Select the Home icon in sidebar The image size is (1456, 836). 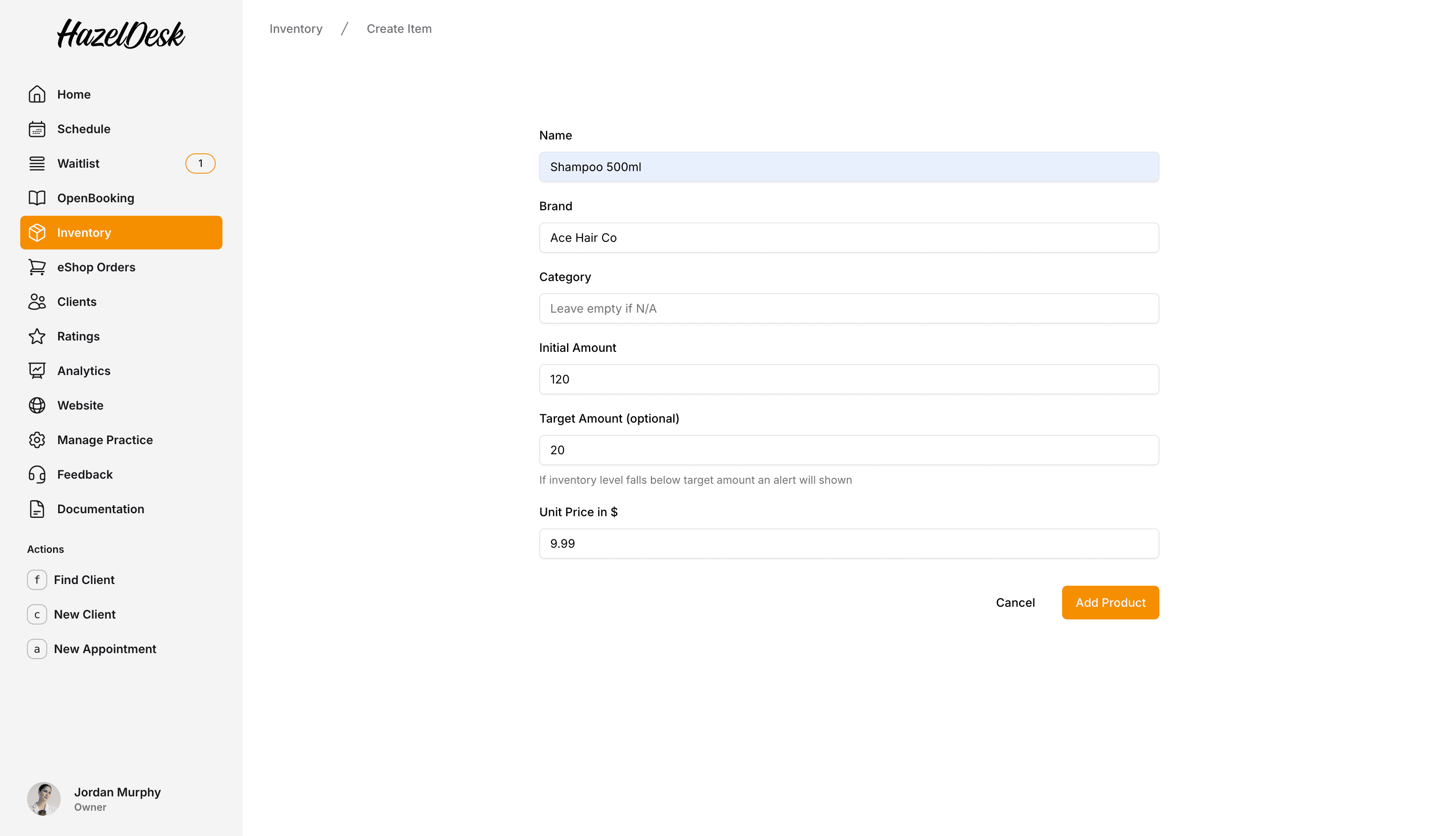37,94
